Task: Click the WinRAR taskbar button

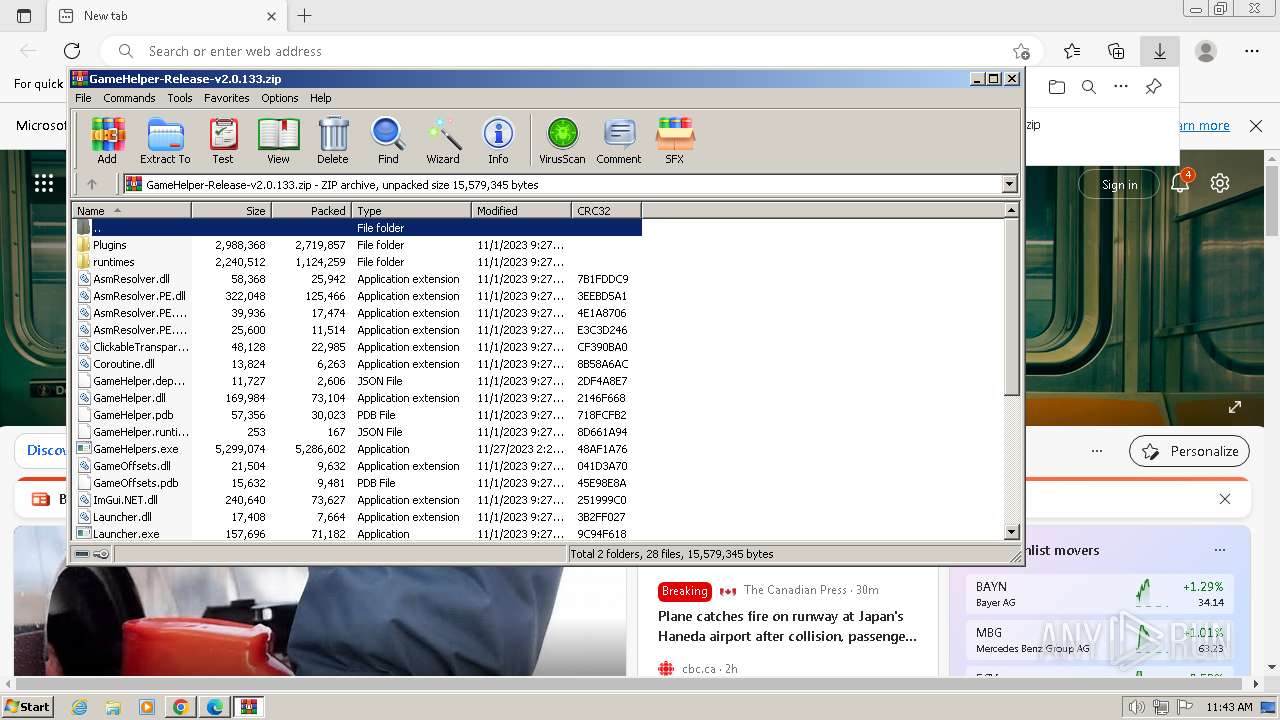Action: click(x=248, y=707)
